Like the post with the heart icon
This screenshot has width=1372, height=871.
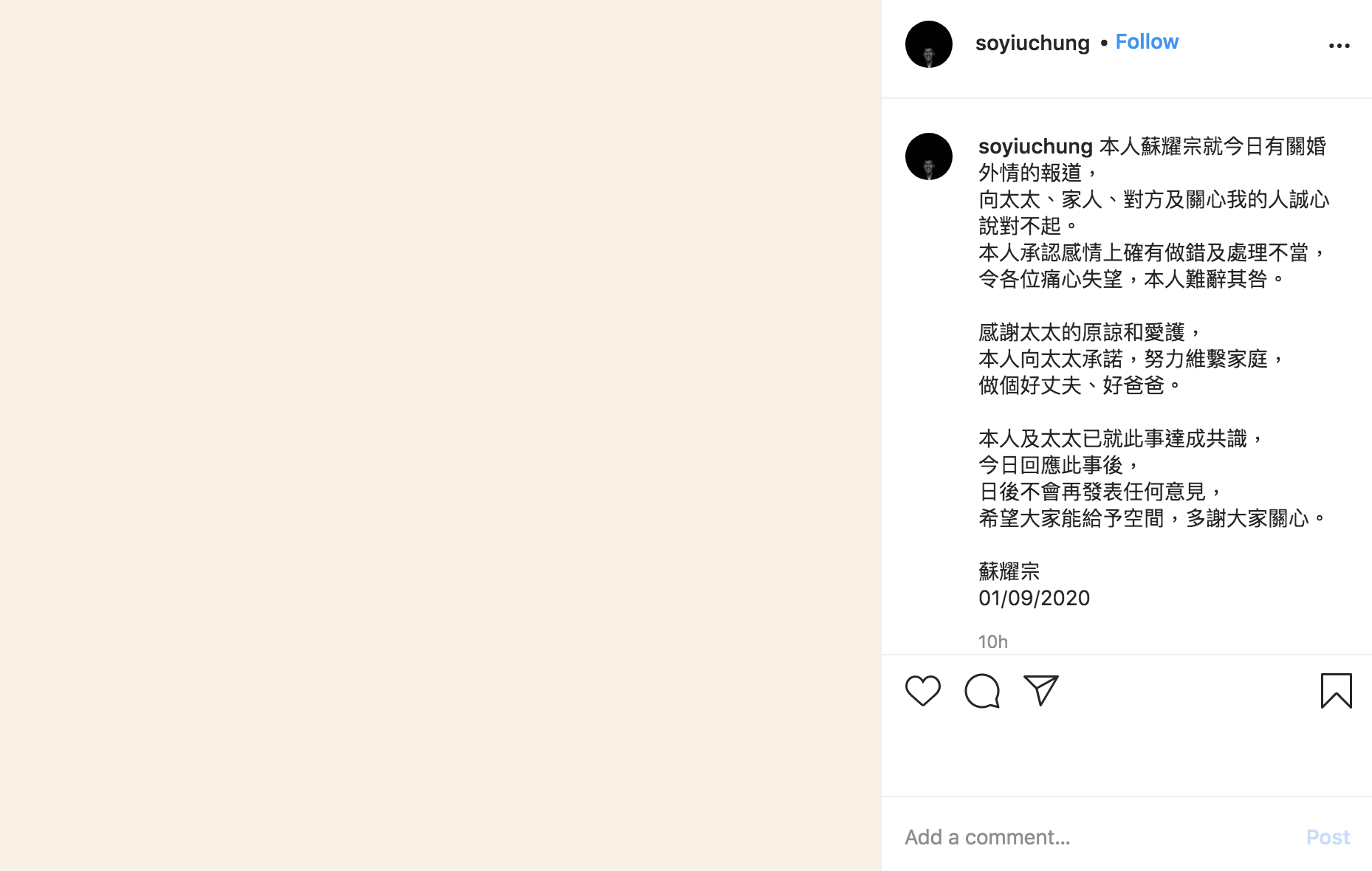point(922,691)
